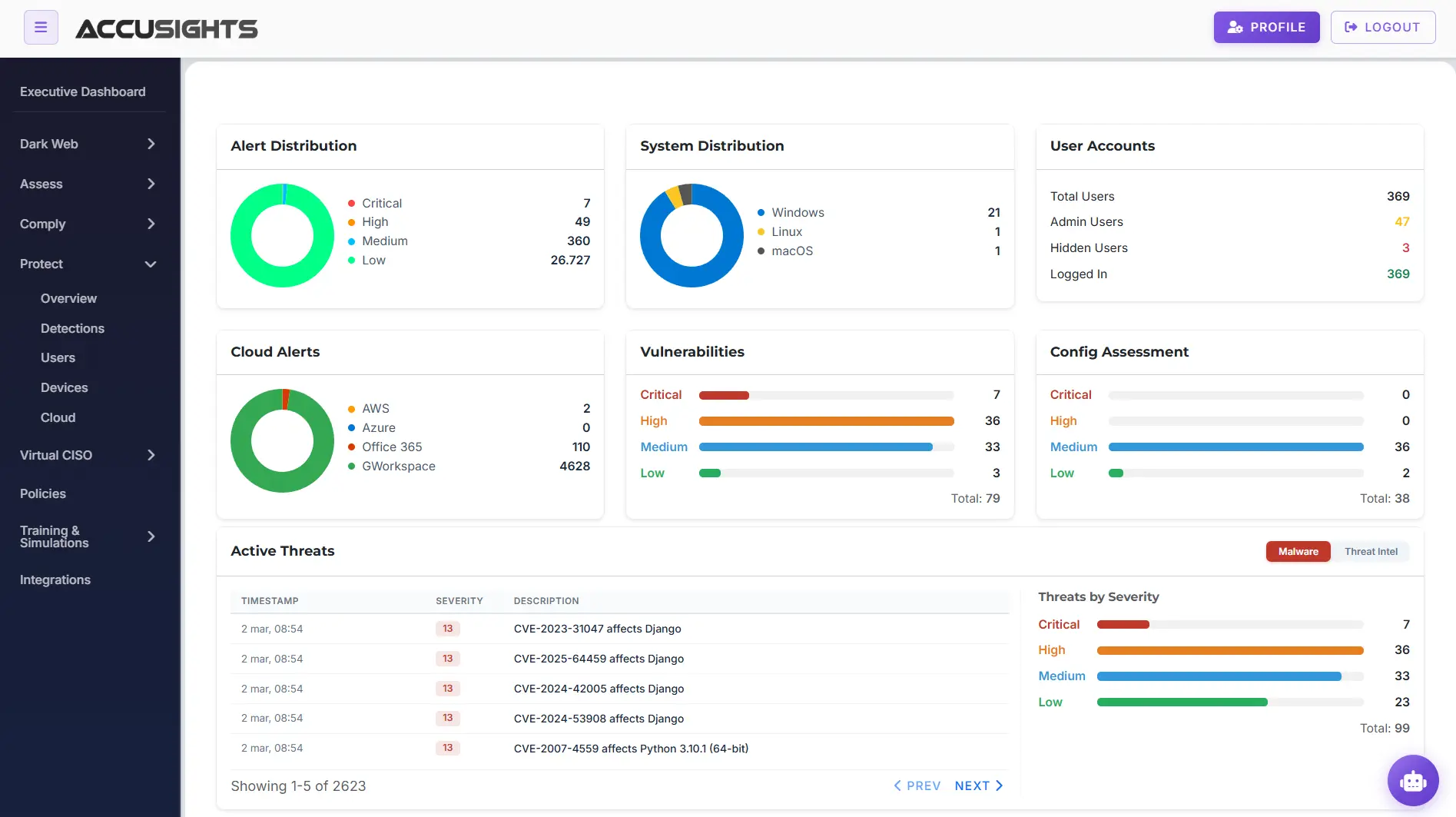Screen dimensions: 1456x817
Task: Toggle GWorkspace legend in Cloud Alerts
Action: pos(391,466)
